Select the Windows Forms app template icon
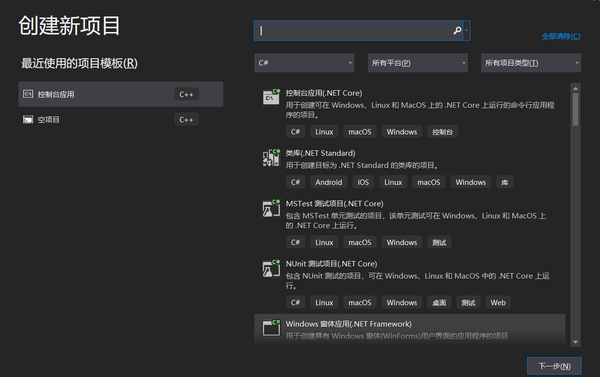The width and height of the screenshot is (600, 377). pos(271,328)
